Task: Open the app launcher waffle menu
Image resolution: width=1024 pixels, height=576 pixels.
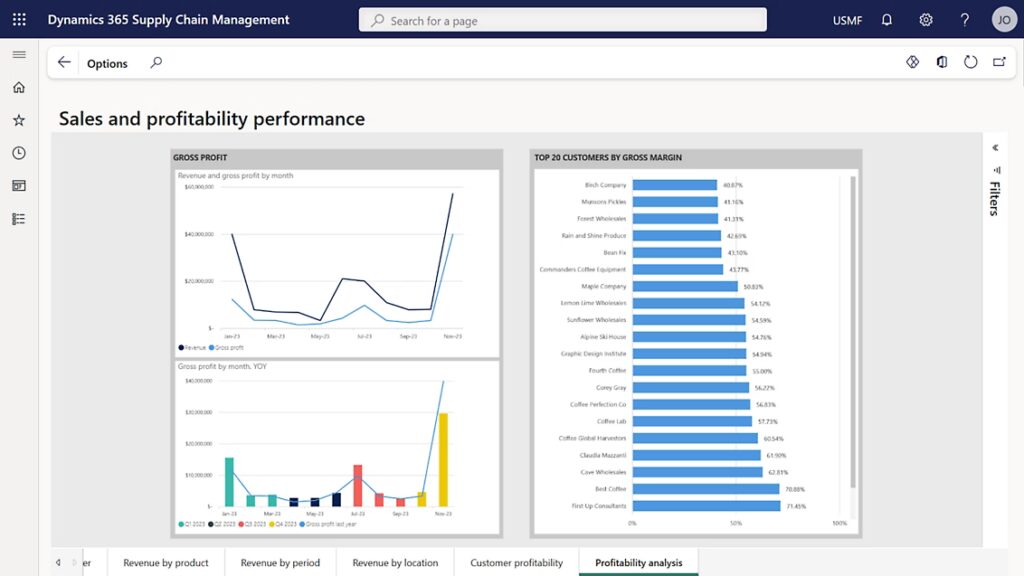Action: (x=19, y=20)
